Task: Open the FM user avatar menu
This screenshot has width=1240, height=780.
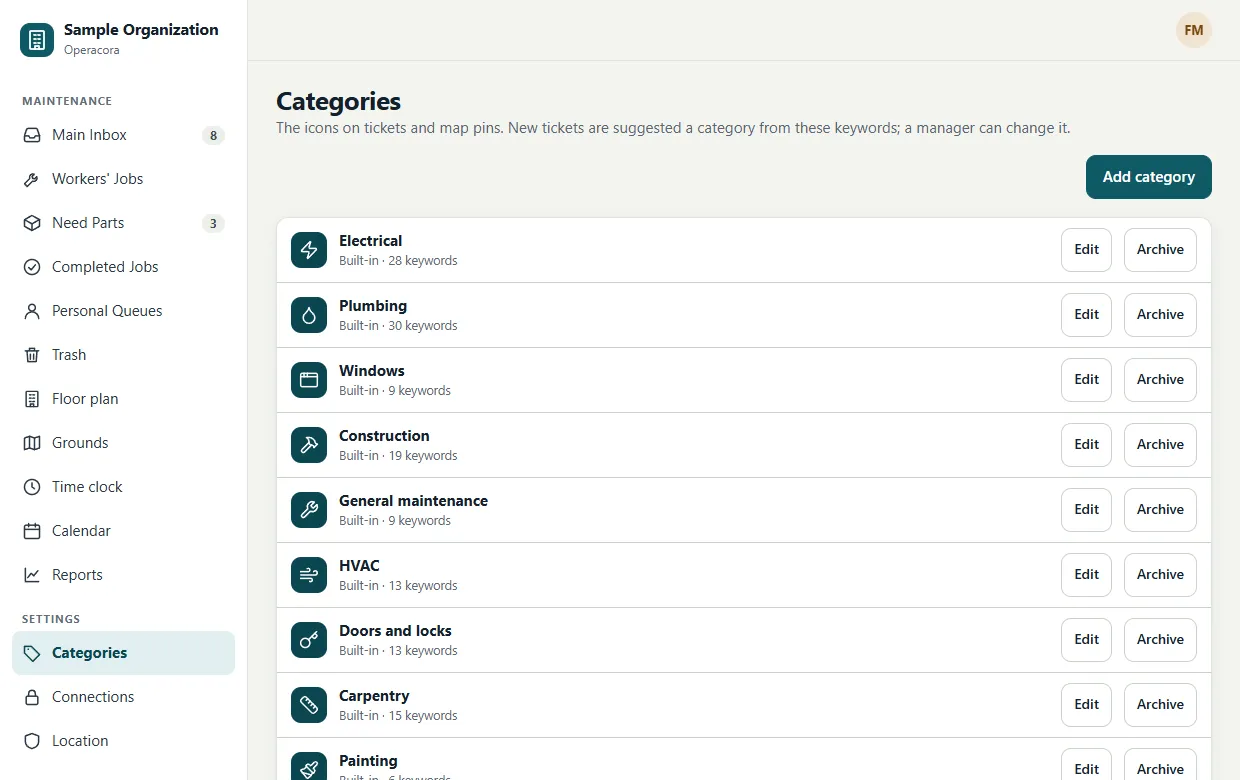Action: (1194, 30)
